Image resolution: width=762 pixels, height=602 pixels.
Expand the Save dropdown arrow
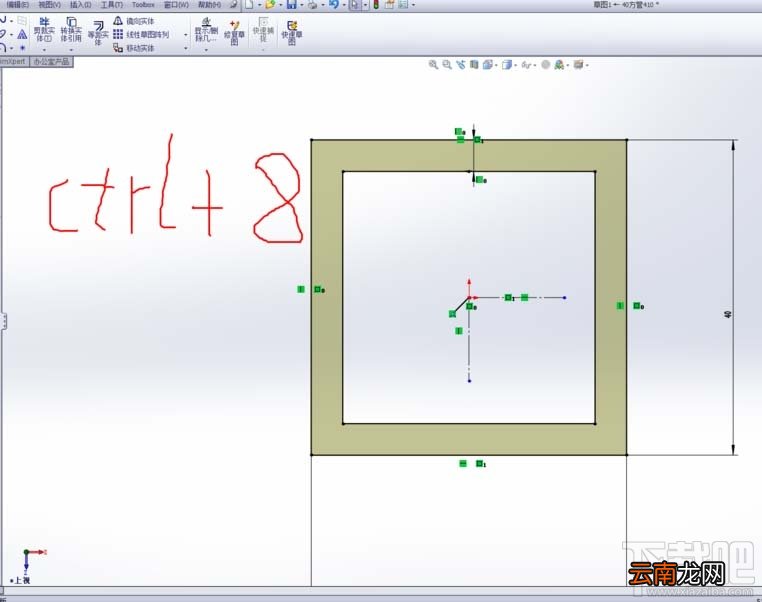[x=301, y=5]
